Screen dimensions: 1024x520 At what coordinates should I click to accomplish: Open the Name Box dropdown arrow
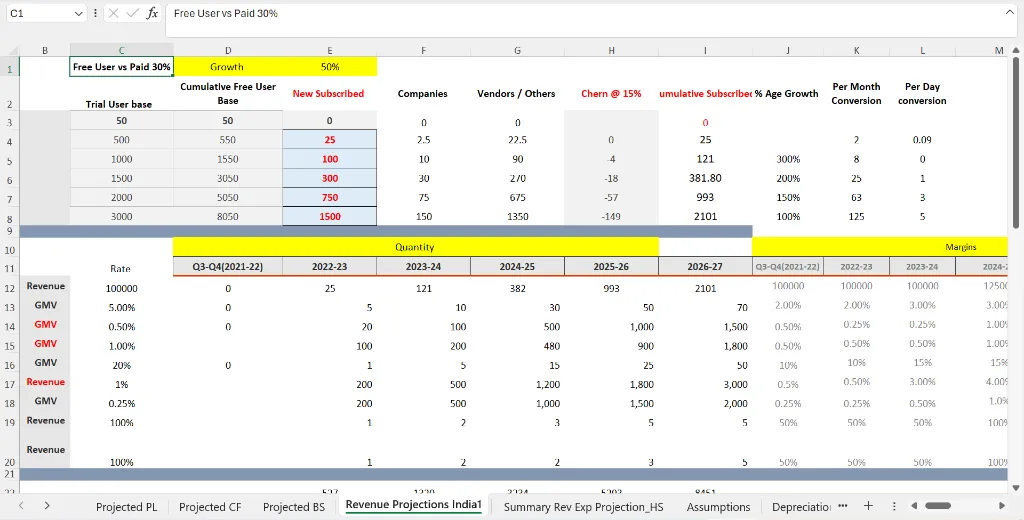click(79, 14)
